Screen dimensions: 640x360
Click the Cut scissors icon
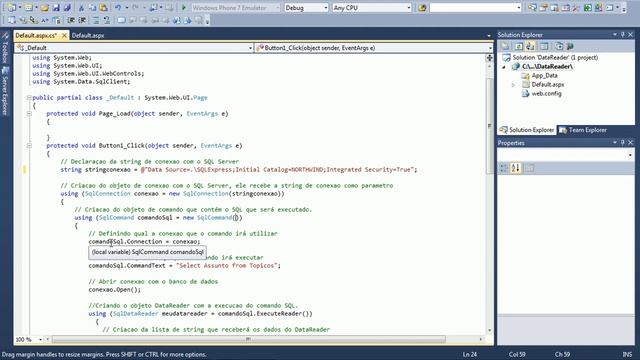[81, 8]
